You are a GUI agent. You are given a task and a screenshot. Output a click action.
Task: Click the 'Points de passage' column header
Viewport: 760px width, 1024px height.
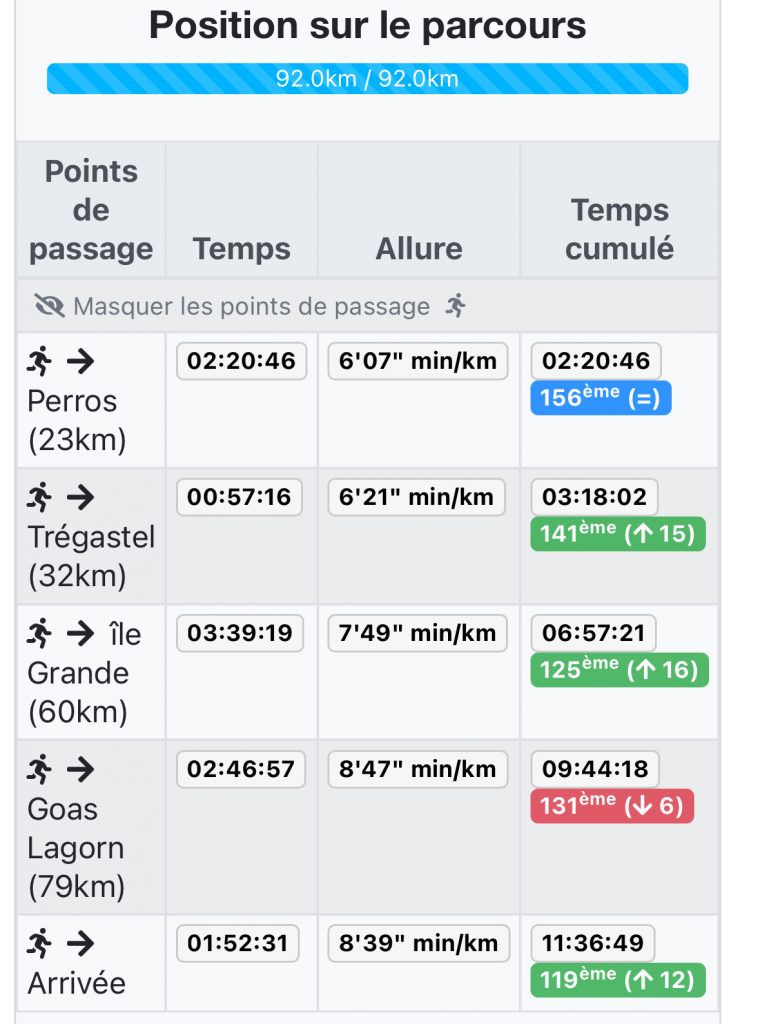point(91,210)
